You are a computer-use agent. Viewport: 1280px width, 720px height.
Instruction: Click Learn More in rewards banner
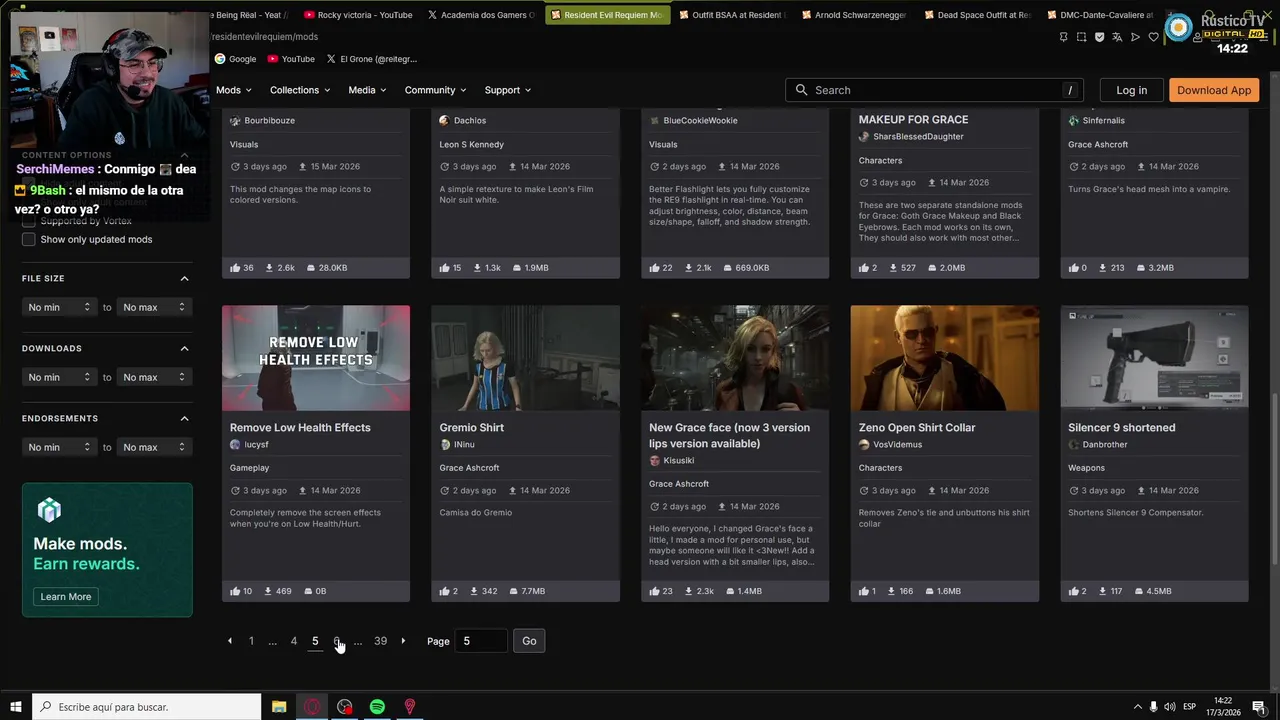click(x=66, y=597)
